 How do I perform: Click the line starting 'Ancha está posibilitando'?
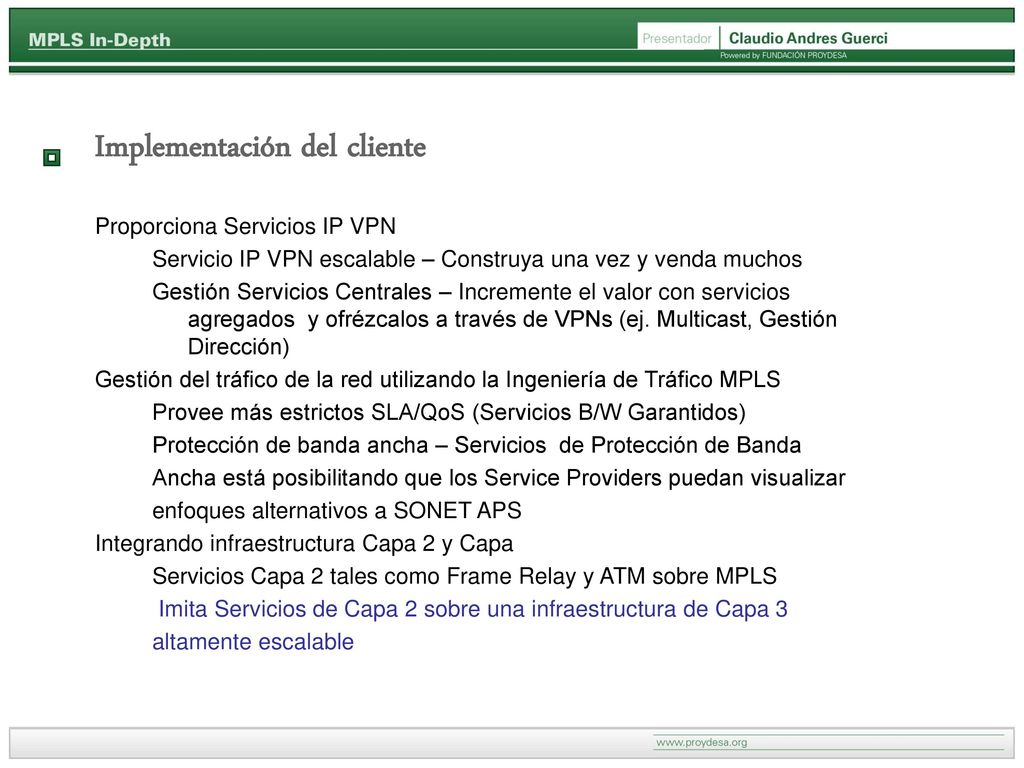click(x=498, y=478)
